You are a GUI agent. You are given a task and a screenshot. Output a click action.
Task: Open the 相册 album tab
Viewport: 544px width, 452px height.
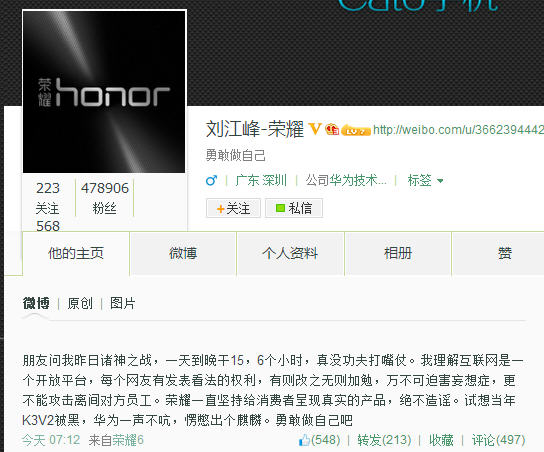[x=398, y=253]
